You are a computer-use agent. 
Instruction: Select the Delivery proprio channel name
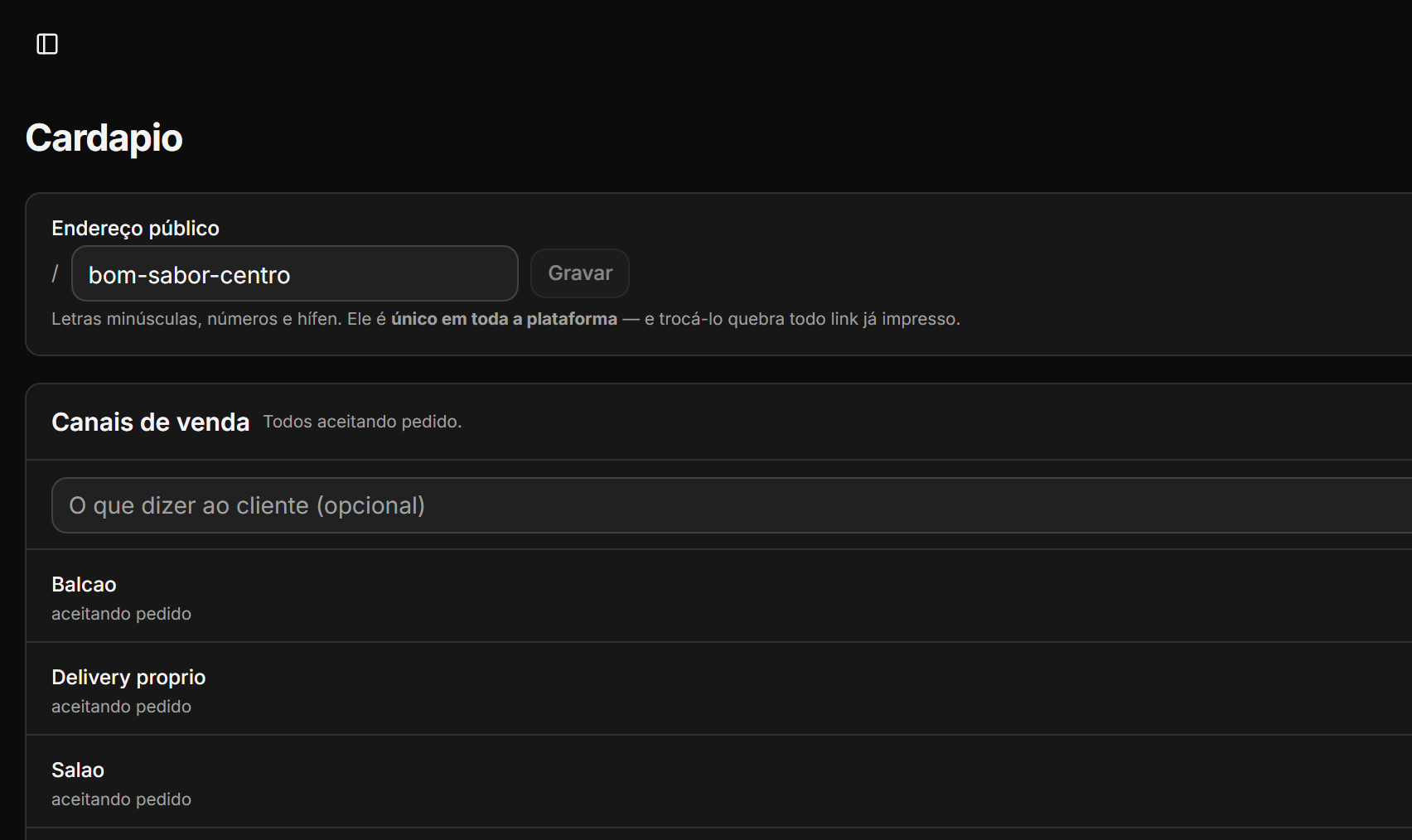128,678
